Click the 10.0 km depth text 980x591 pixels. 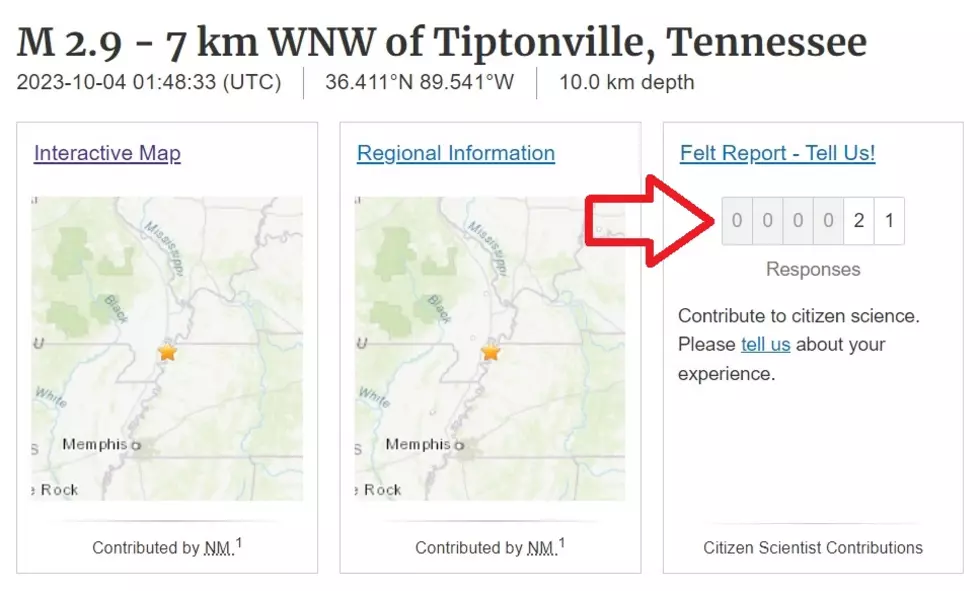tap(626, 82)
